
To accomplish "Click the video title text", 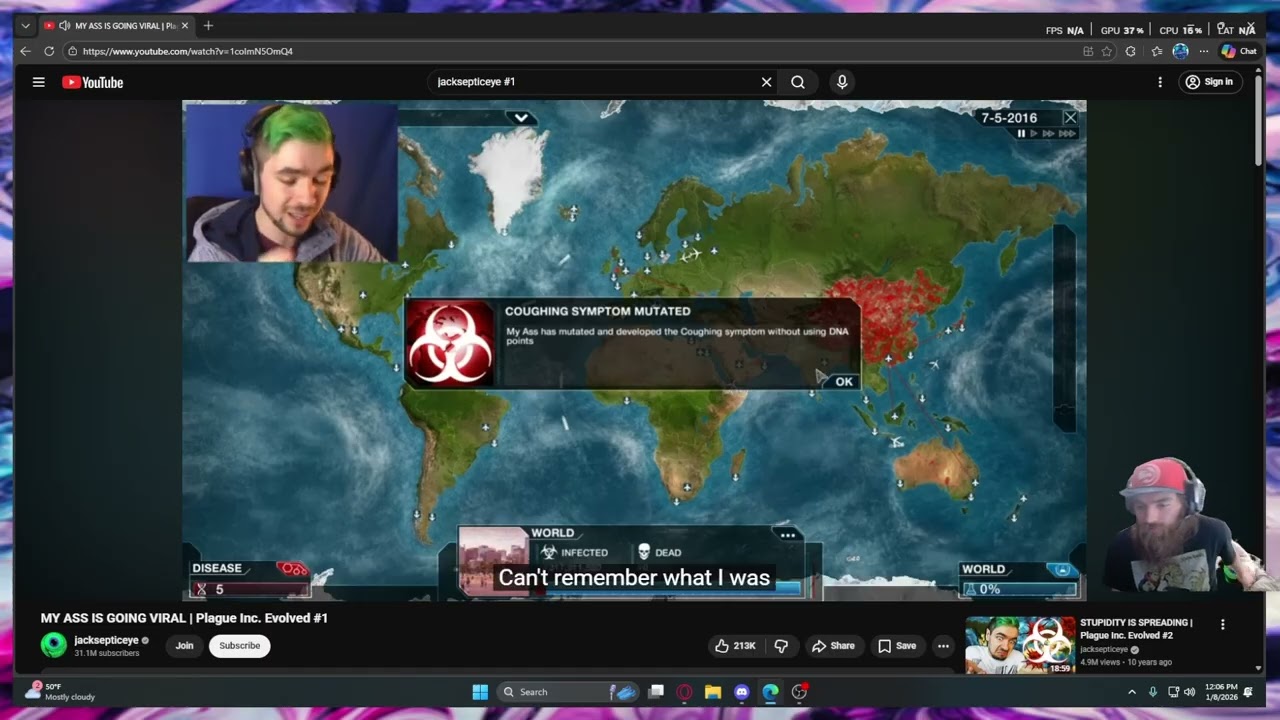I will [184, 618].
